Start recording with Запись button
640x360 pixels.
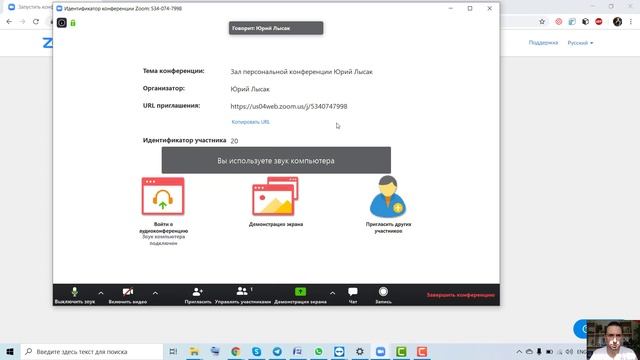pyautogui.click(x=383, y=296)
